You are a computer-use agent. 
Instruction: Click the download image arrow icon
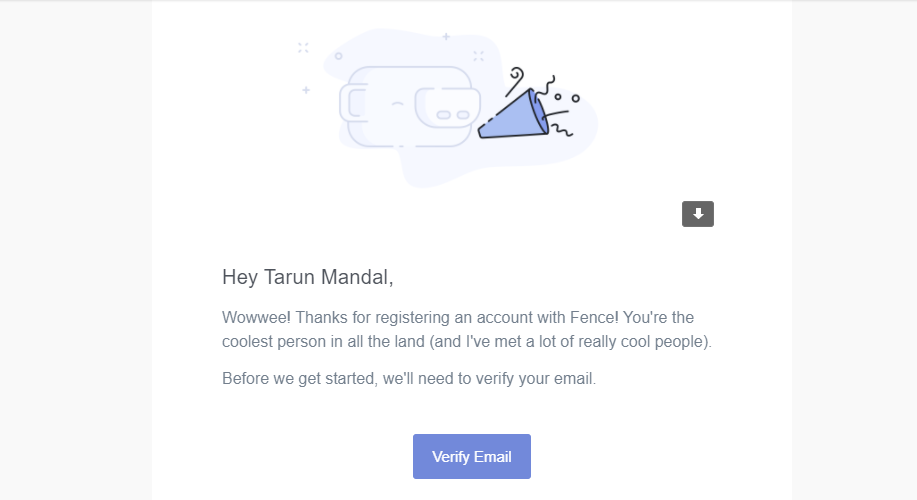[x=698, y=214]
